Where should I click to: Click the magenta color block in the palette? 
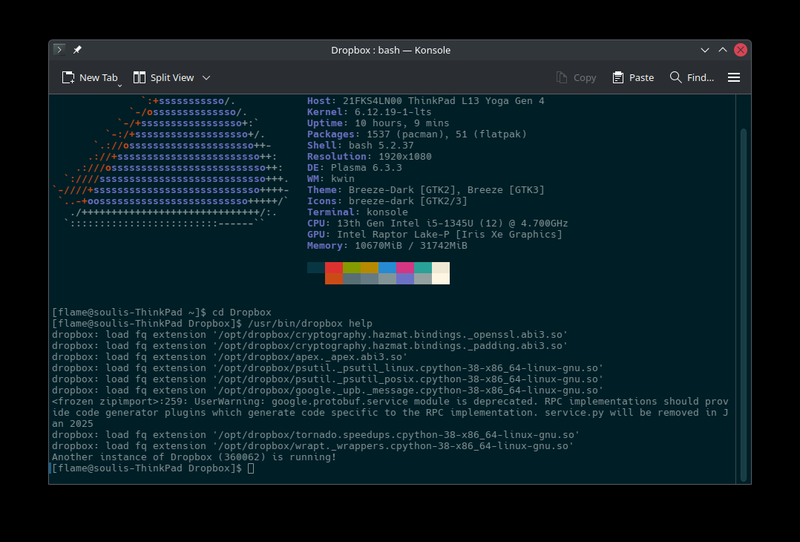point(405,268)
